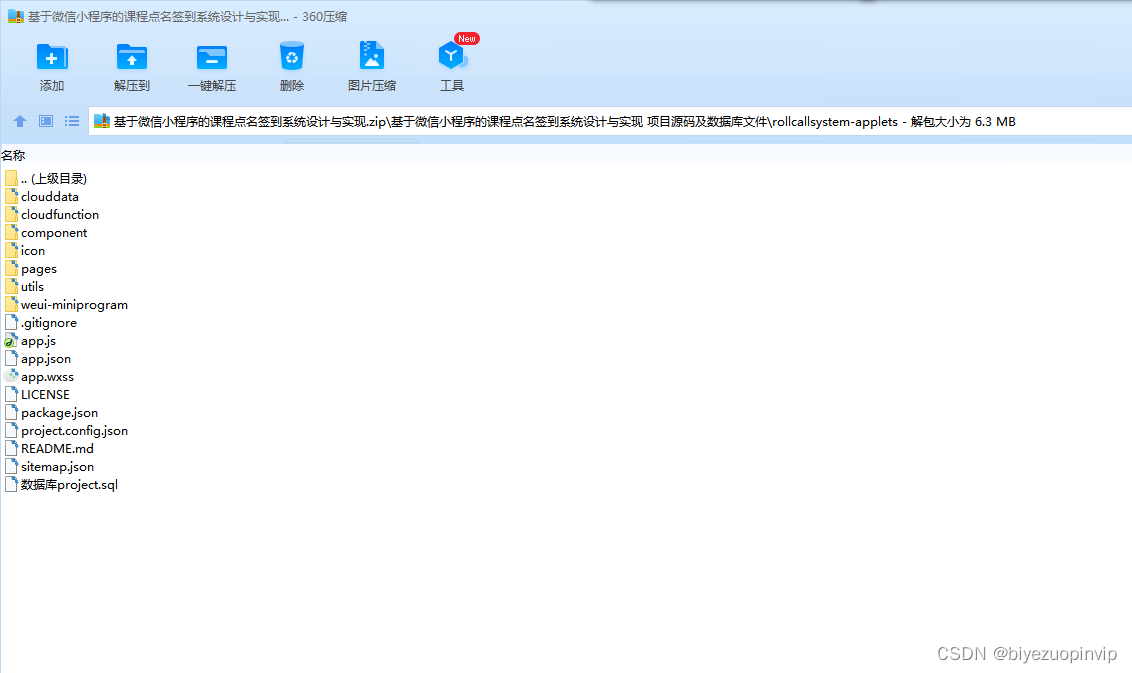Click the 添加 (Add files) toolbar icon
1132x673 pixels.
(52, 62)
